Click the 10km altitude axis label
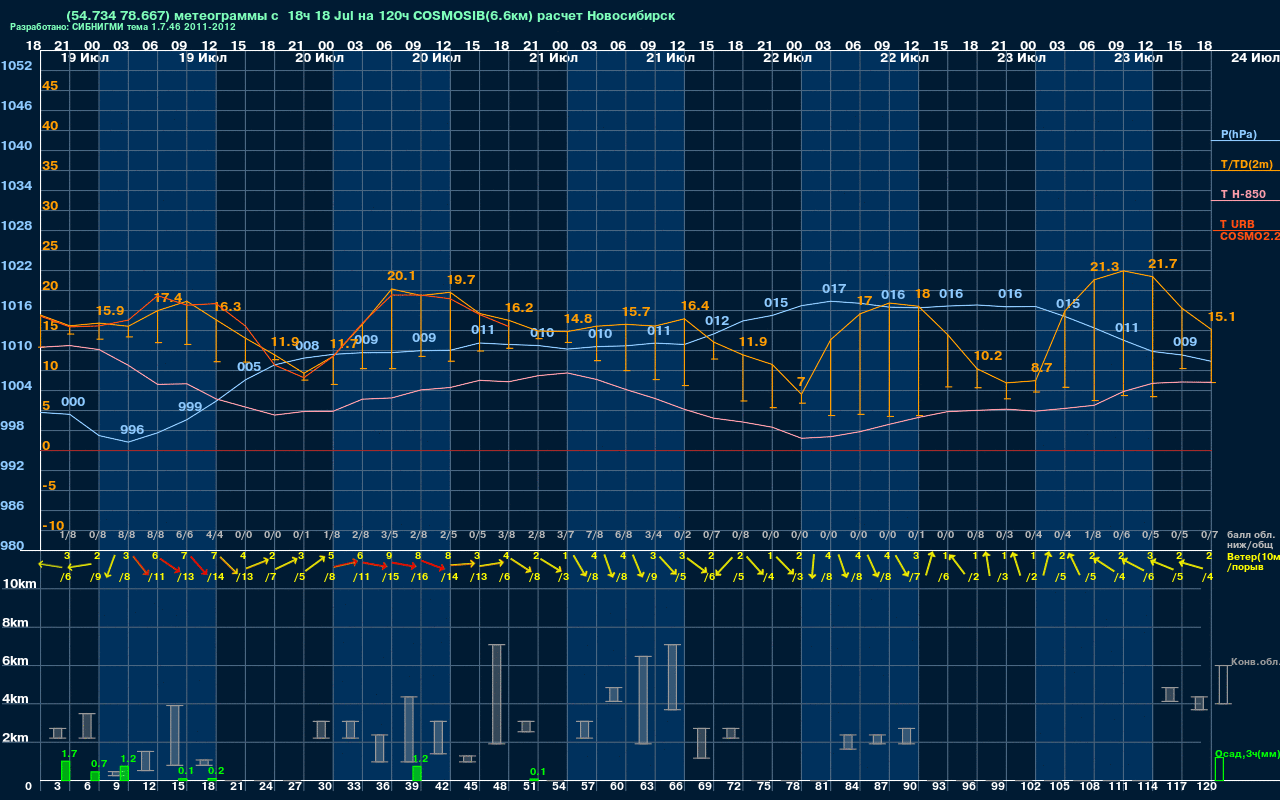 (x=19, y=585)
